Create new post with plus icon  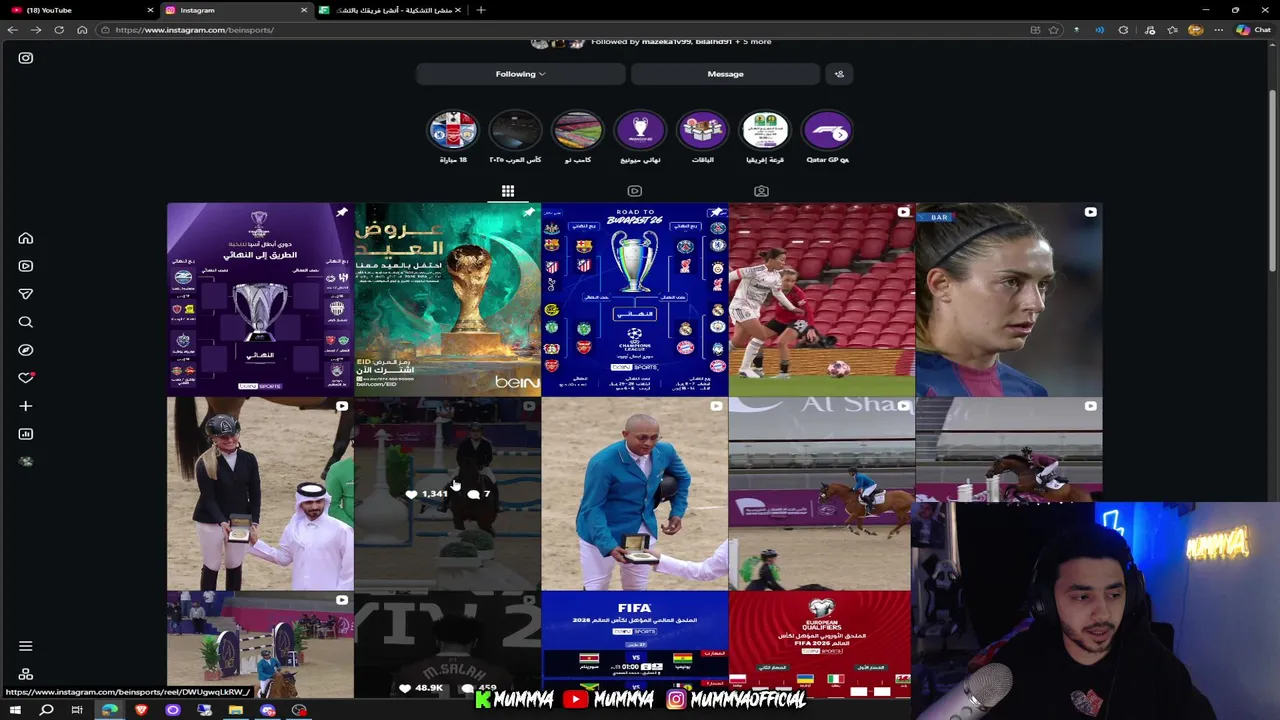coord(26,406)
